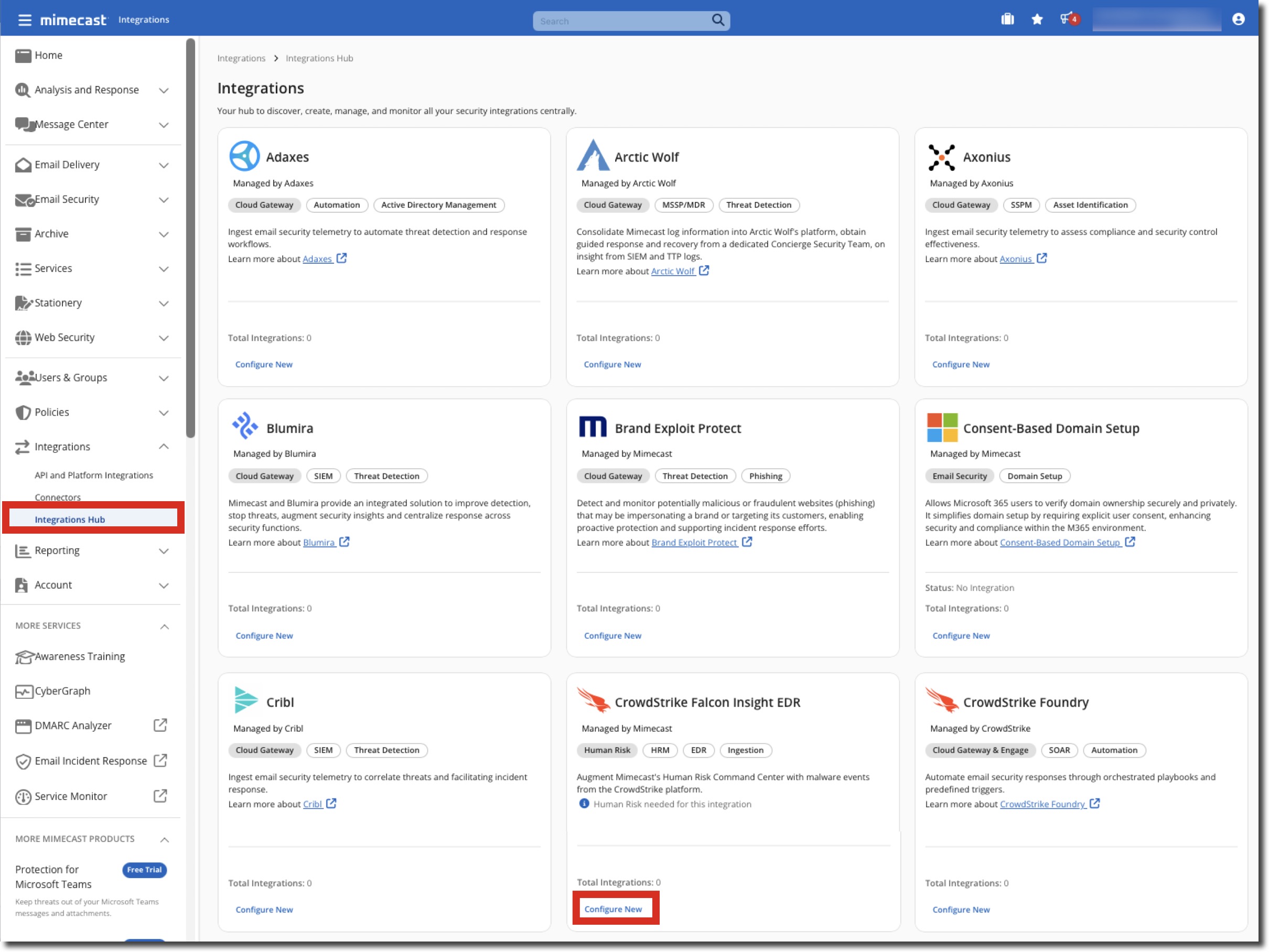Select Connectors in the sidebar
1269x952 pixels.
pos(57,497)
